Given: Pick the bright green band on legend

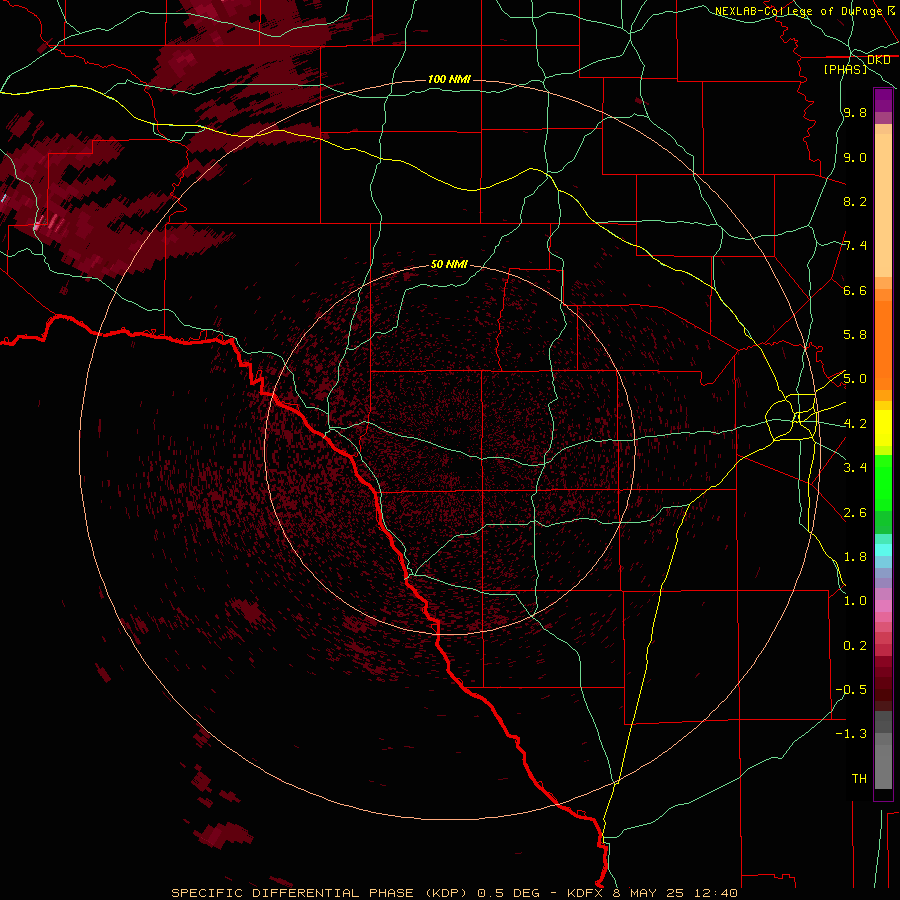Looking at the screenshot, I should (x=883, y=483).
